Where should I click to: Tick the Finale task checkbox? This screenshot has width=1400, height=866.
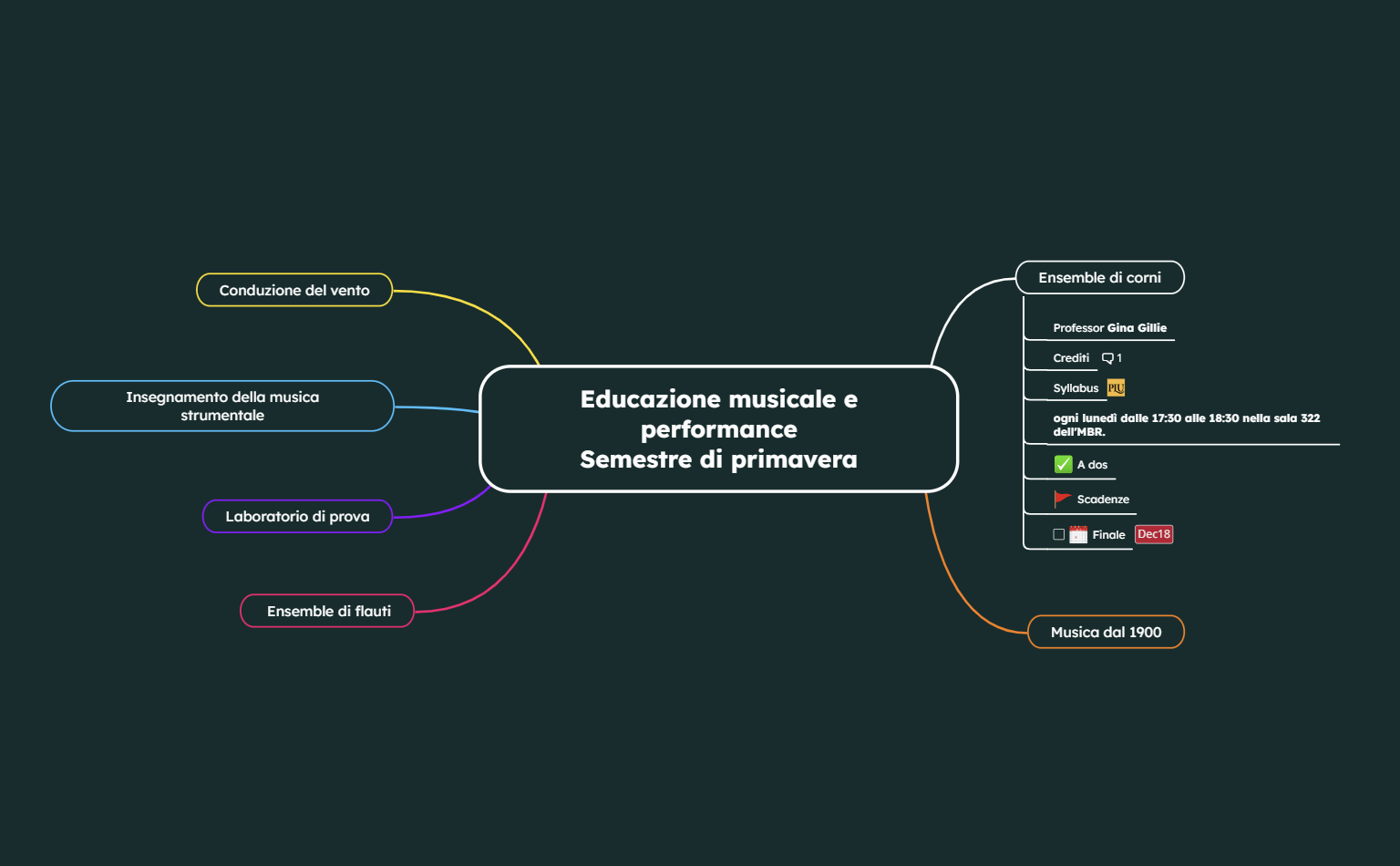coord(1059,535)
